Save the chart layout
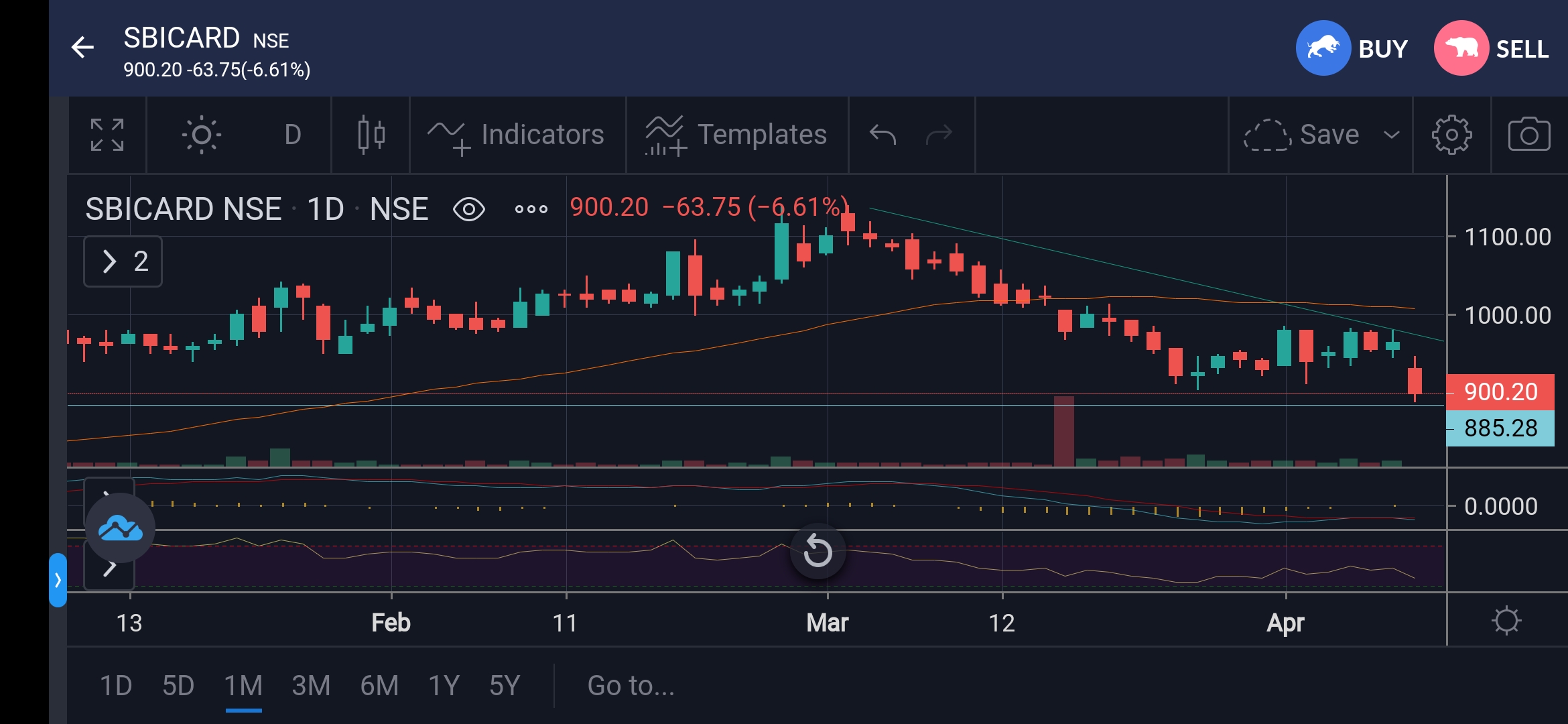Screen dimensions: 1568x724 click(x=1301, y=135)
